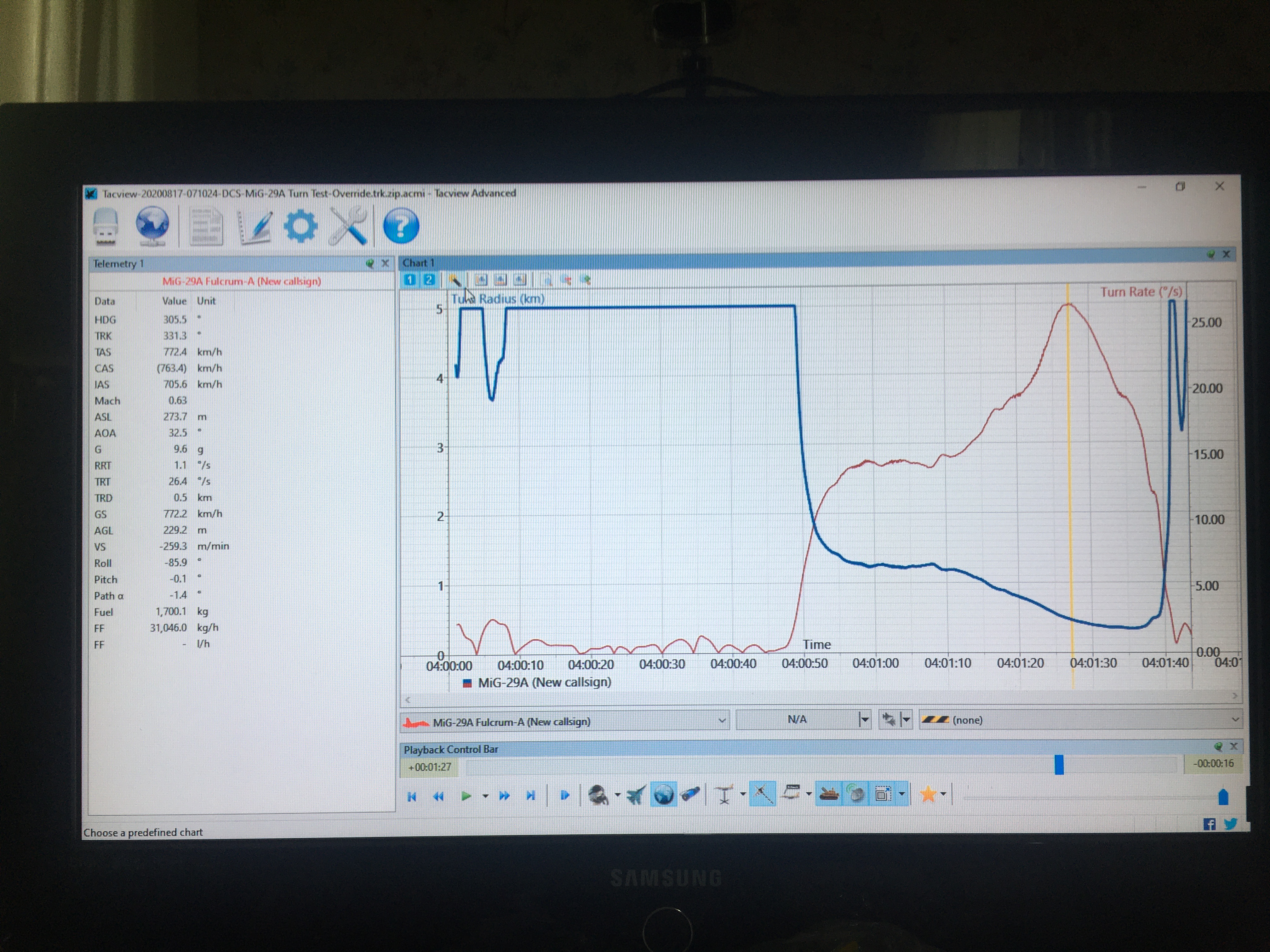Toggle the tank ground units icon
The width and height of the screenshot is (1270, 952).
click(828, 794)
